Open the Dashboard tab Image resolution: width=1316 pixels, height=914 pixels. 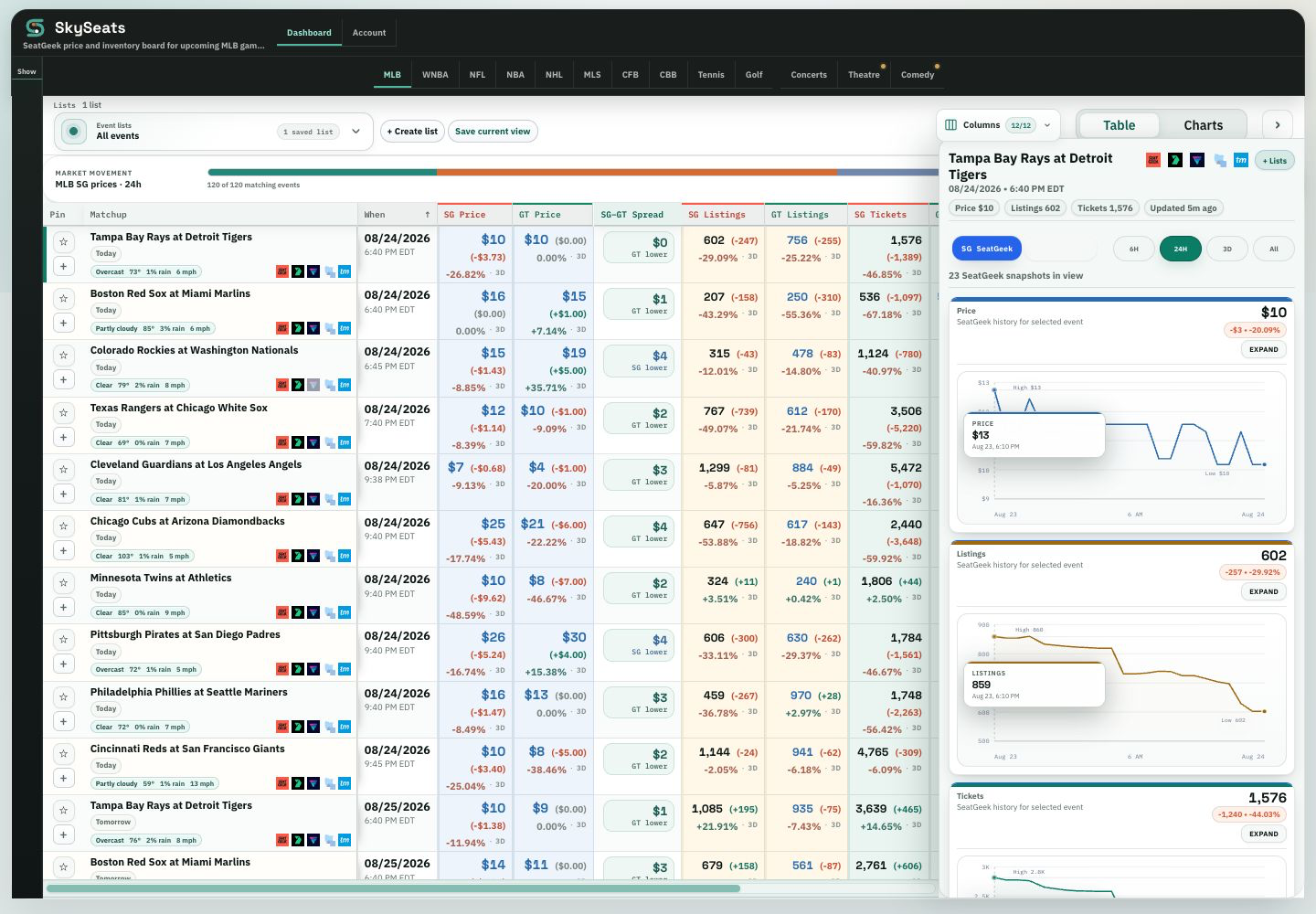pos(309,33)
